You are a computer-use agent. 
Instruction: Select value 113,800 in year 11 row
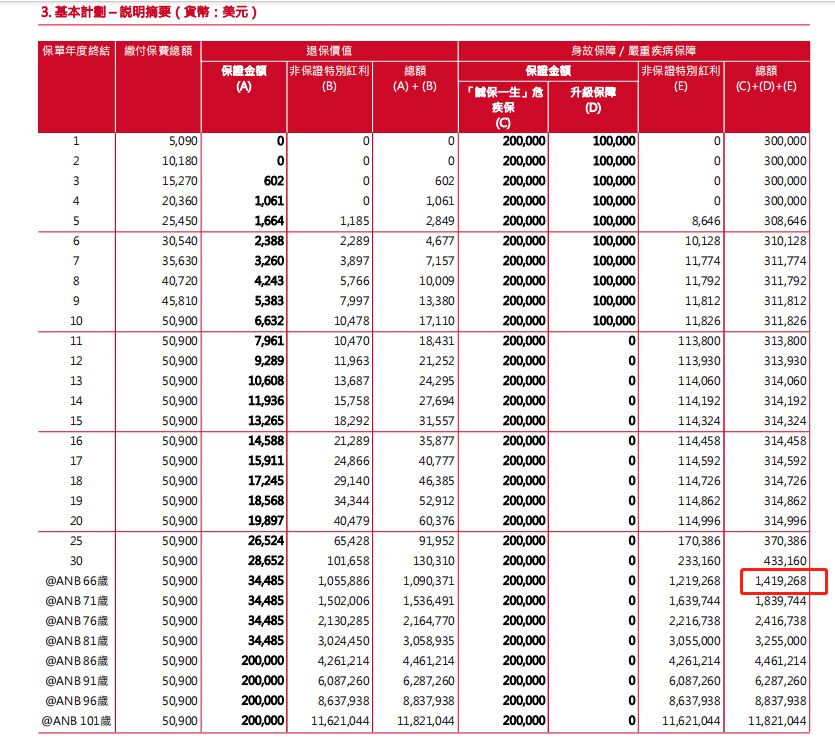click(699, 341)
